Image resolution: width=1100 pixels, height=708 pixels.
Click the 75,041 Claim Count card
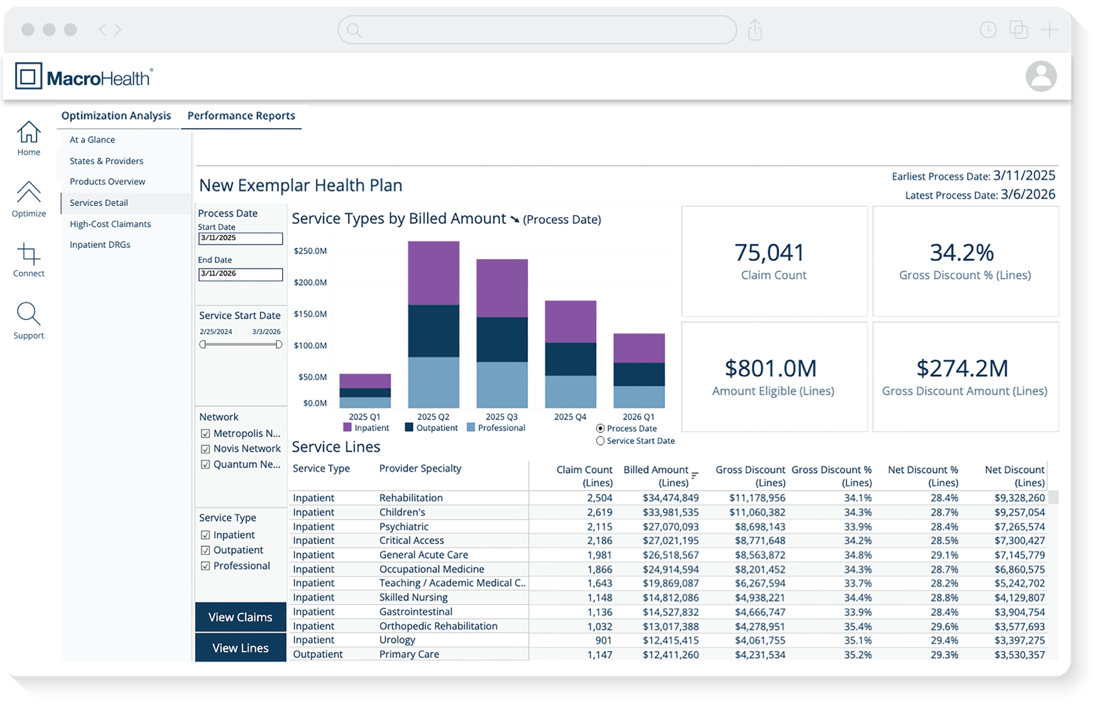[774, 261]
